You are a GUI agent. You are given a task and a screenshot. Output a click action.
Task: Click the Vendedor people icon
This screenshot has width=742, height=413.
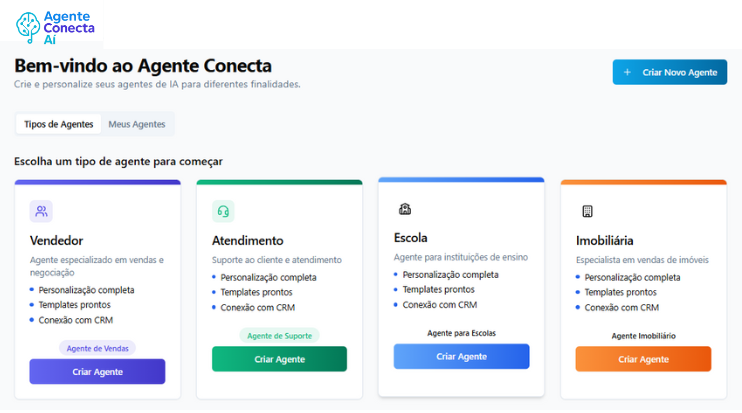(41, 211)
